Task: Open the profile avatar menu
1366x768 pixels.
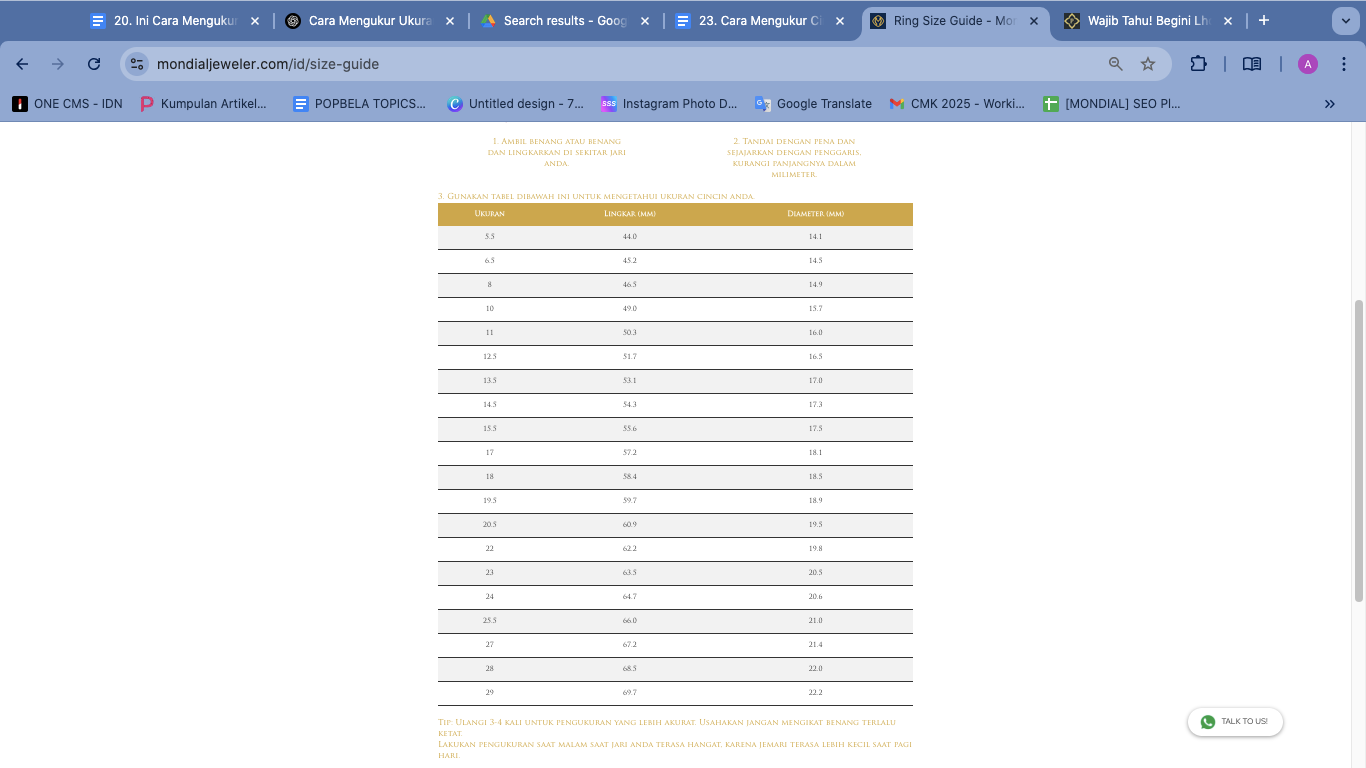Action: [1308, 64]
